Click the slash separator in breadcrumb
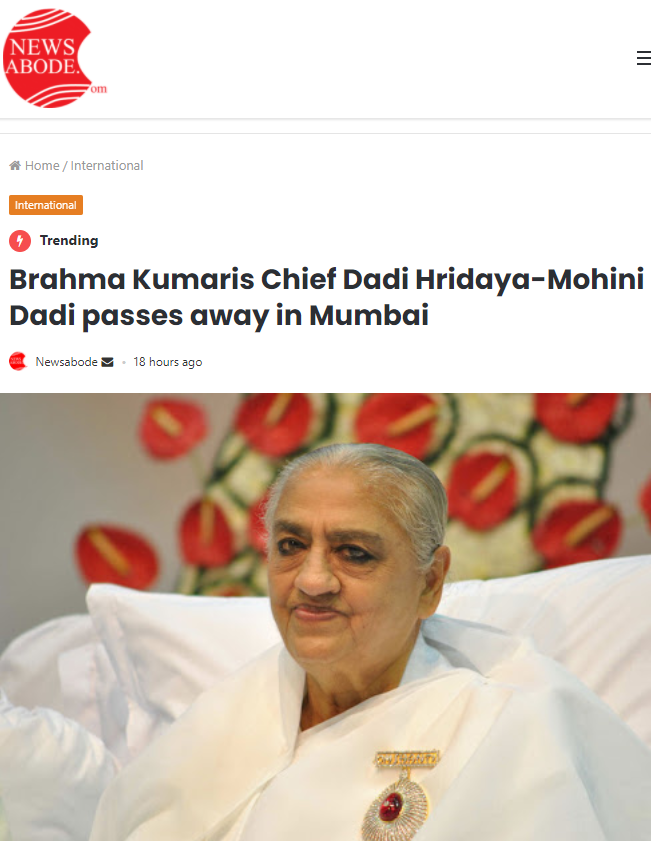This screenshot has width=651, height=841. tap(65, 166)
